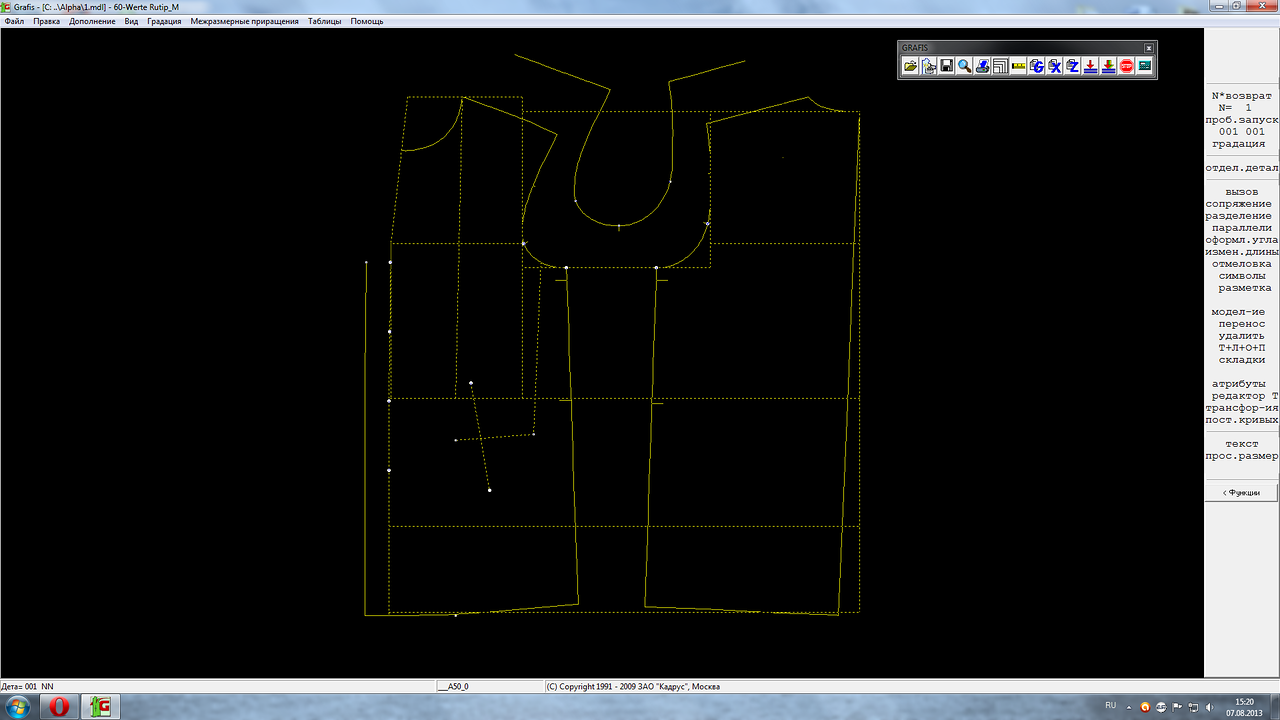Select the magnifying glass zoom tool

[x=965, y=66]
